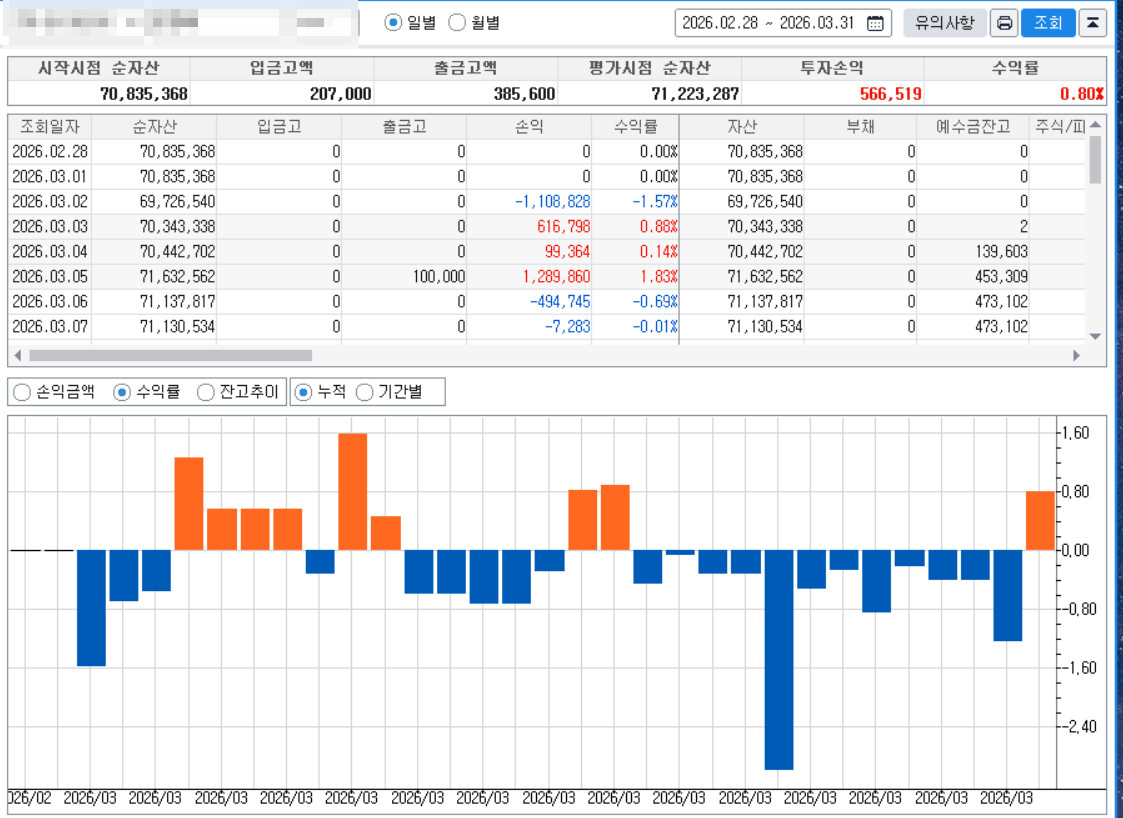The width and height of the screenshot is (1123, 818).
Task: Click the vertical scrollbar thumb of table
Action: tap(1095, 160)
